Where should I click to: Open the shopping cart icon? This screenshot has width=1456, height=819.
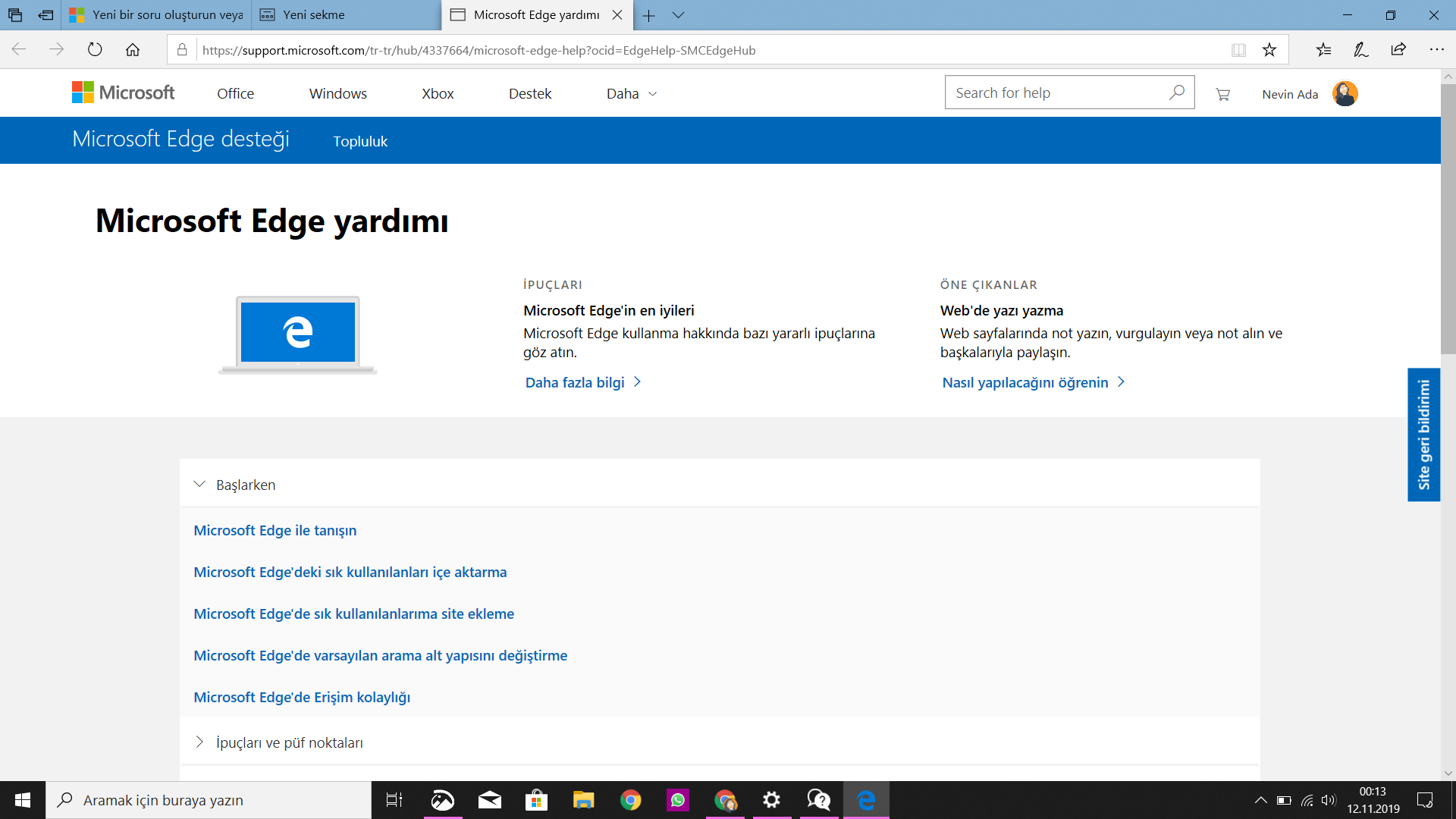(1222, 94)
